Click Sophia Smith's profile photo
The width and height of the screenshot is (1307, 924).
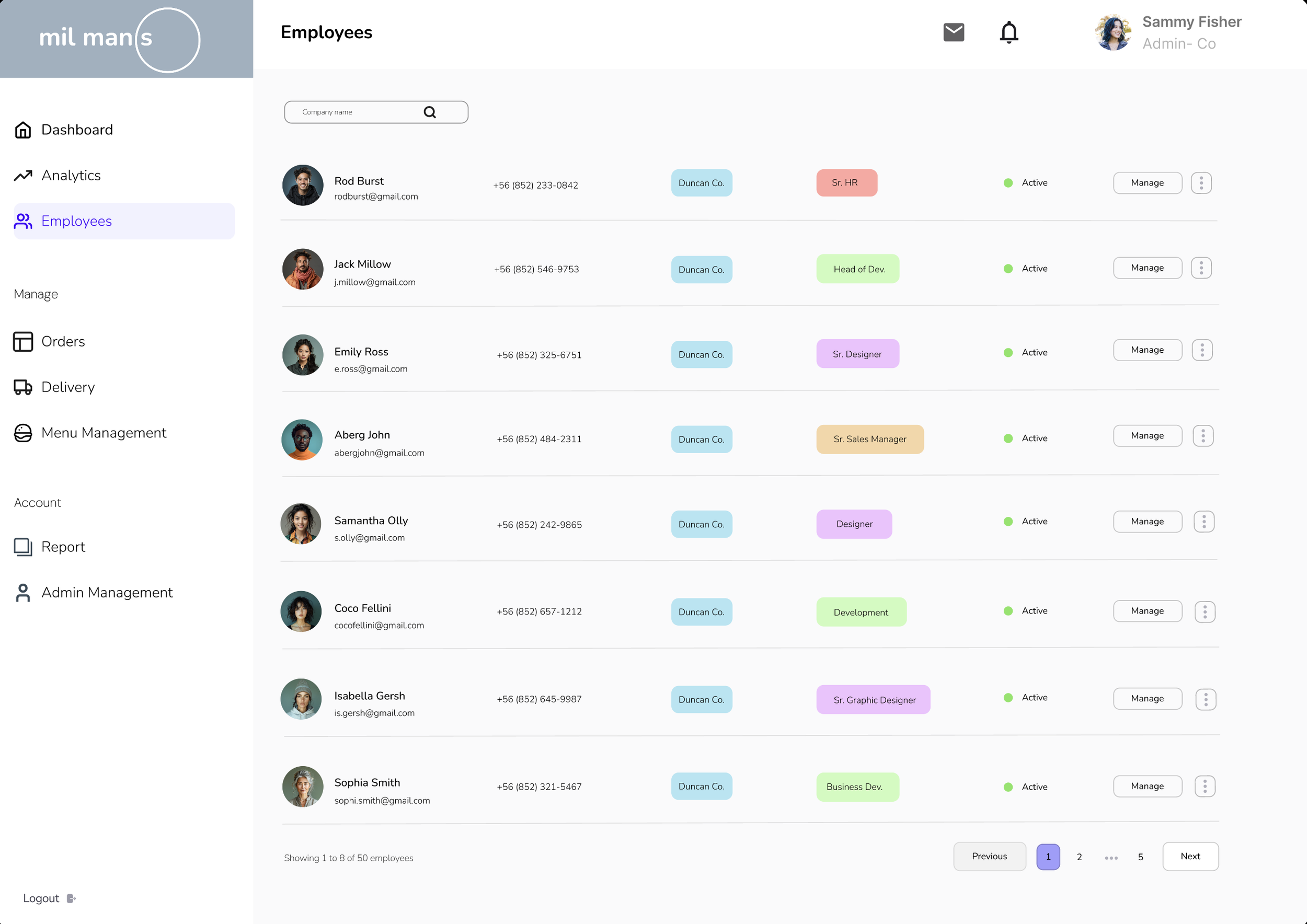pyautogui.click(x=303, y=787)
